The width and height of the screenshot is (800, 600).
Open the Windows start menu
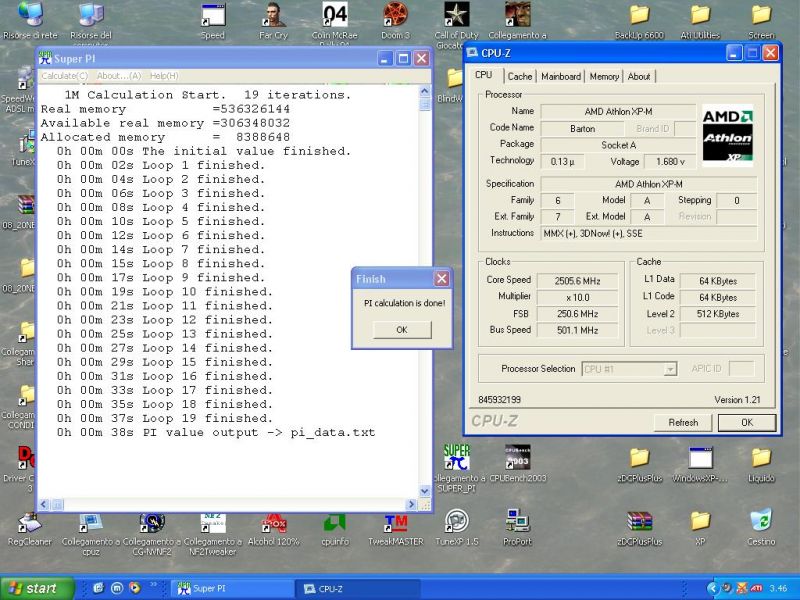(37, 588)
